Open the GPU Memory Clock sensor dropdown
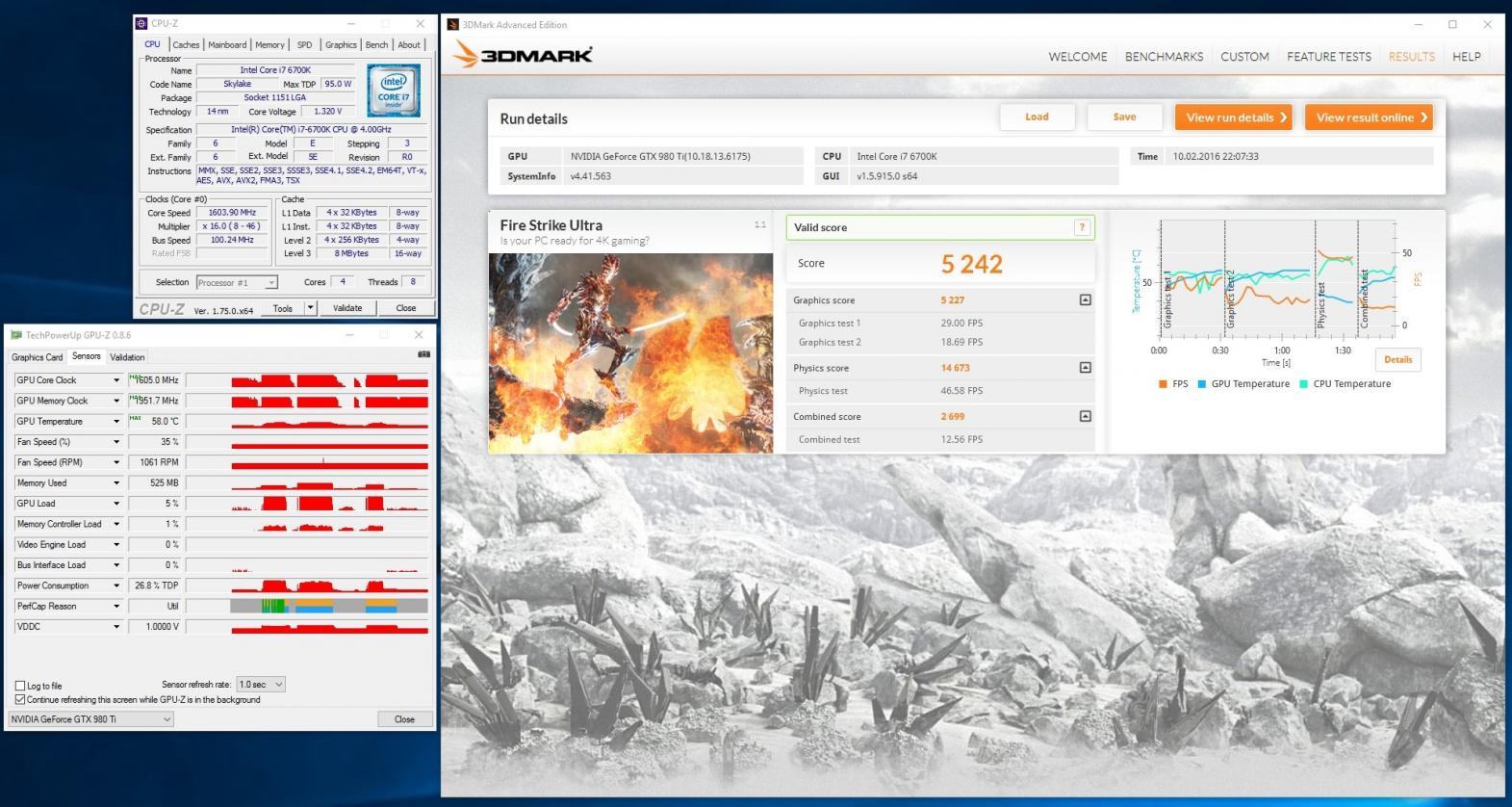The image size is (1512, 807). 116,401
